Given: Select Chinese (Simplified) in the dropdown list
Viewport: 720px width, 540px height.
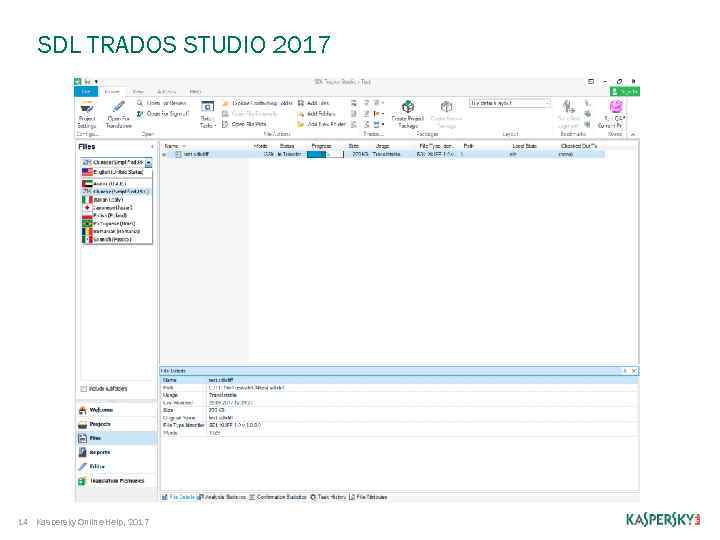Looking at the screenshot, I should point(117,191).
